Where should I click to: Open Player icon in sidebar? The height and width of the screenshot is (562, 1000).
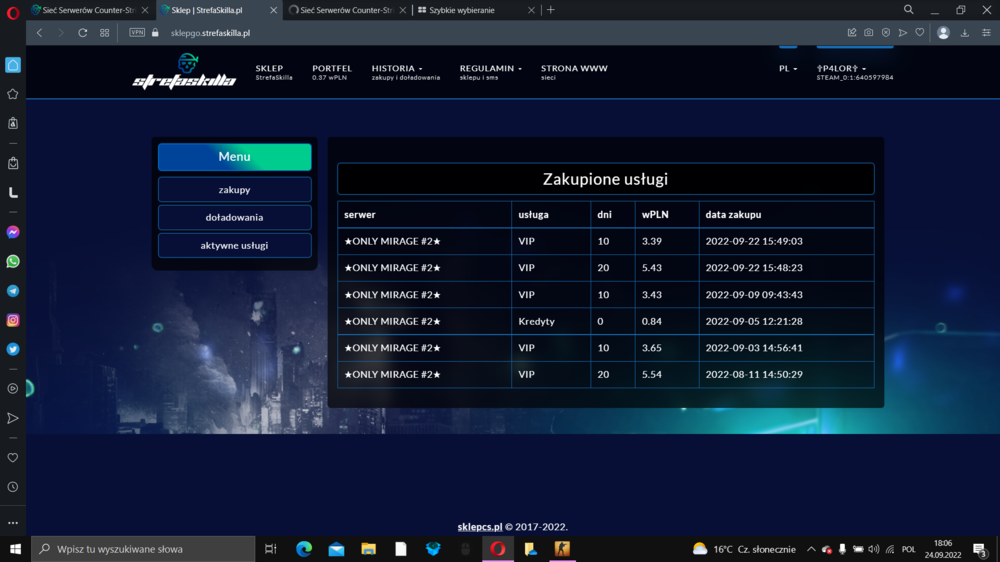click(13, 388)
